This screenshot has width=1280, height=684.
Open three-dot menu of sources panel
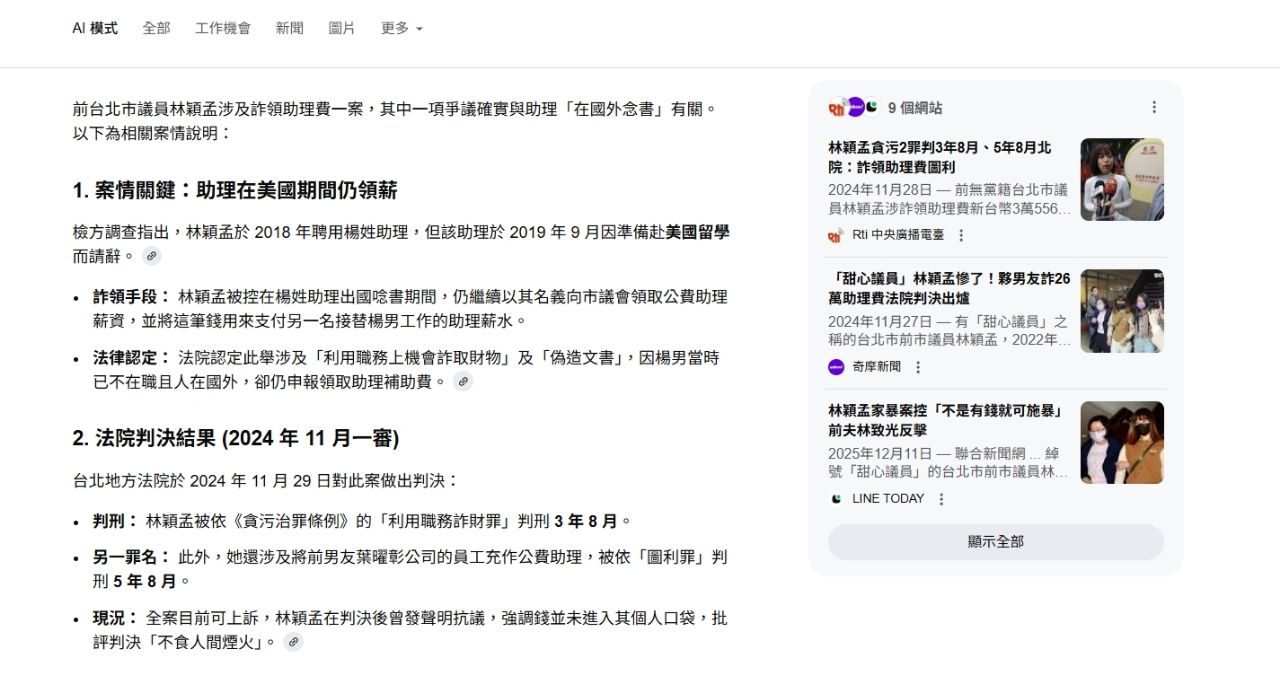[x=1154, y=107]
